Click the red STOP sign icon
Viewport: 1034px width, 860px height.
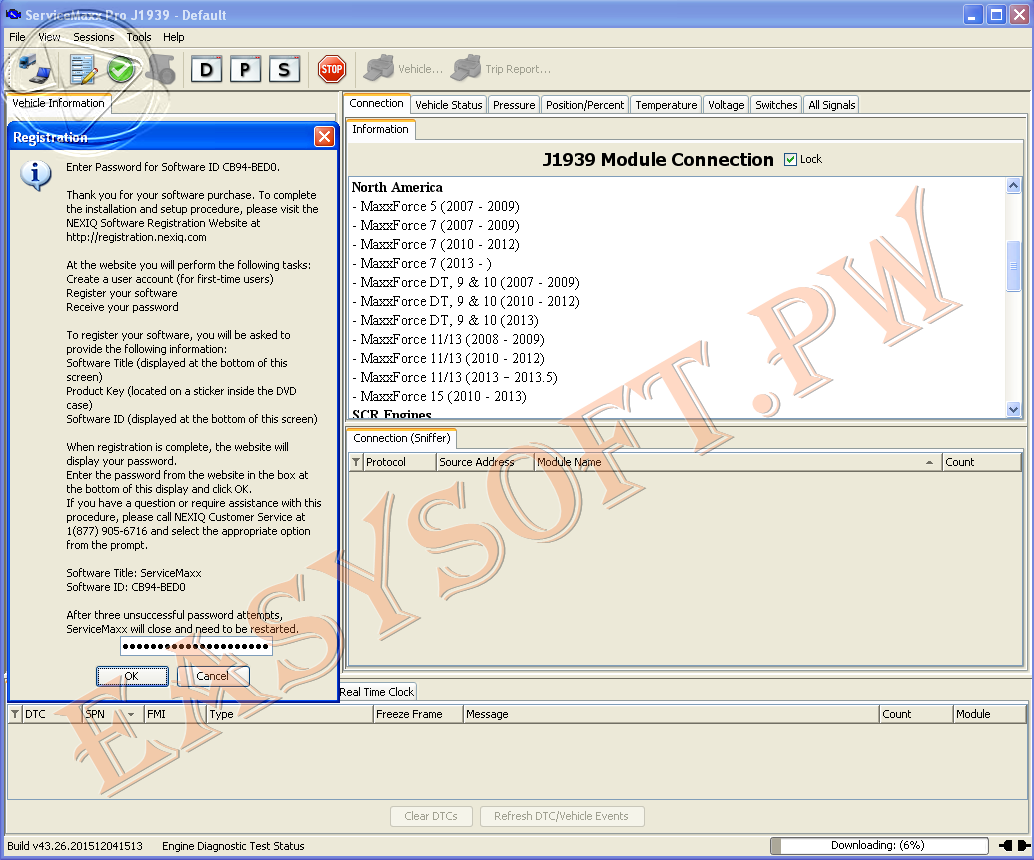331,69
